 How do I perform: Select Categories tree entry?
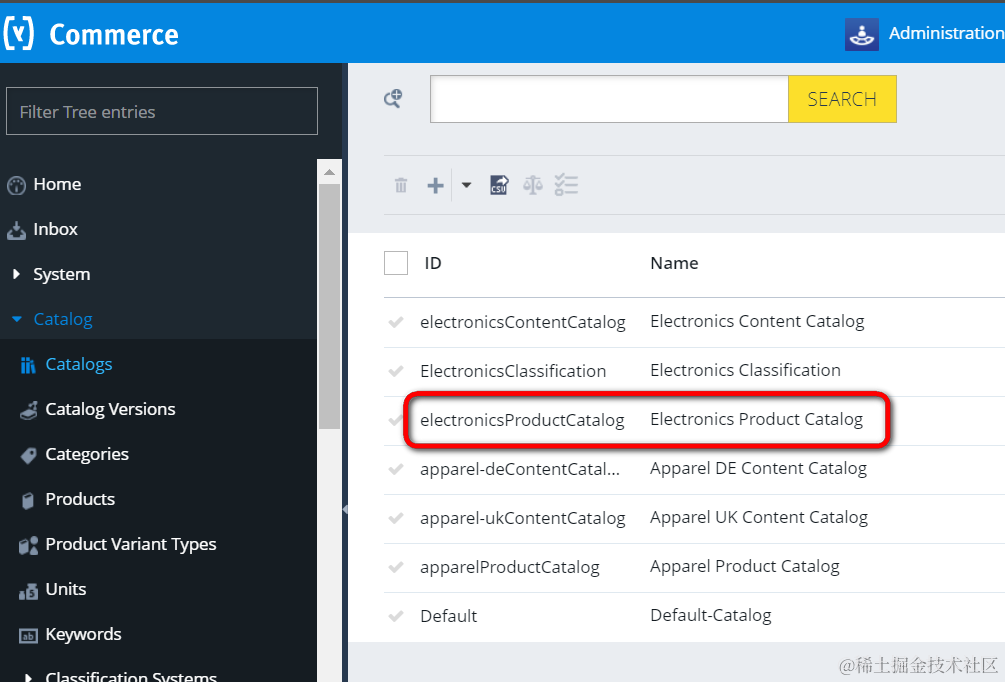point(87,454)
